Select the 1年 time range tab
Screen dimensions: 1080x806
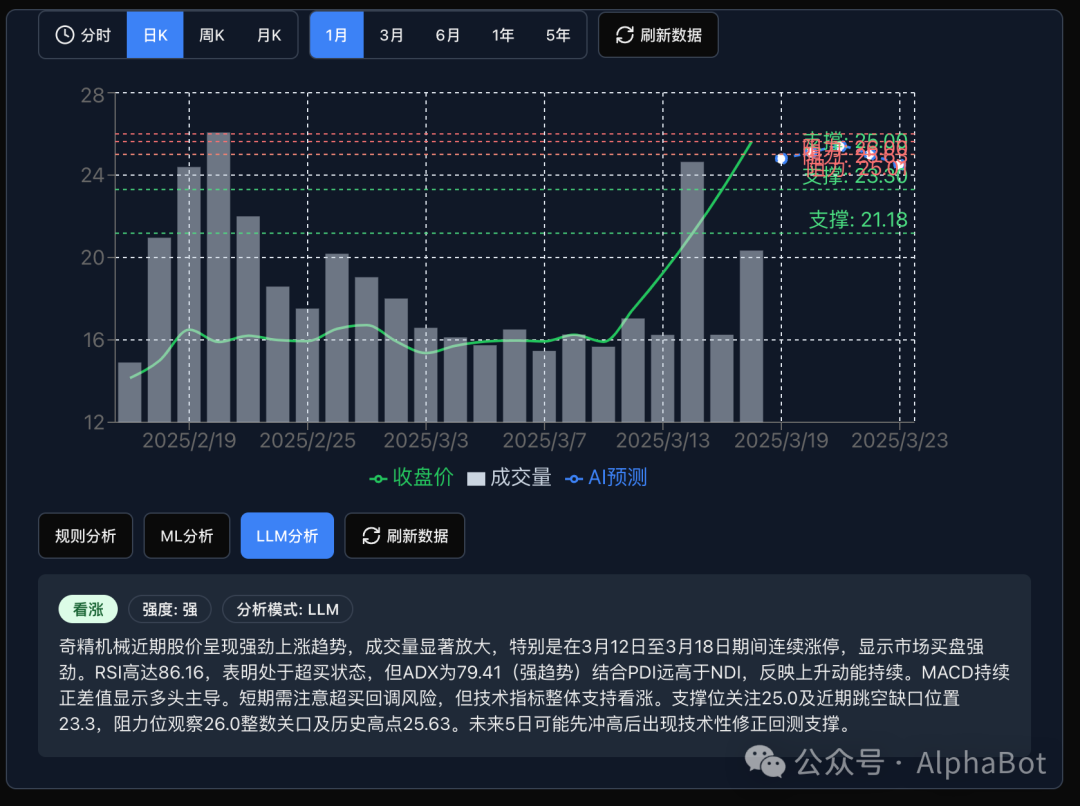(502, 34)
